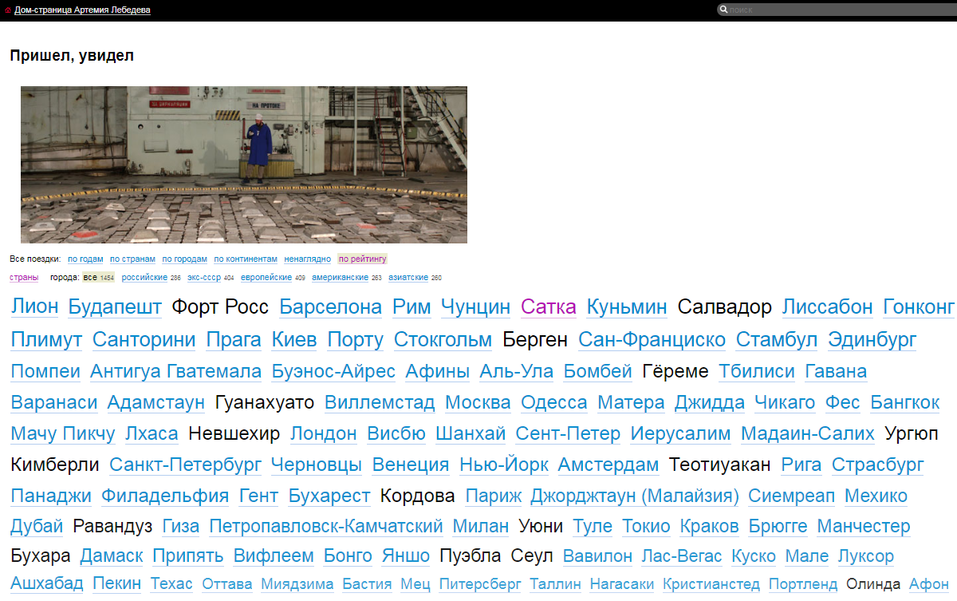Viewport: 957px width, 601px height.
Task: Click the reactor hall photo
Action: (x=244, y=165)
